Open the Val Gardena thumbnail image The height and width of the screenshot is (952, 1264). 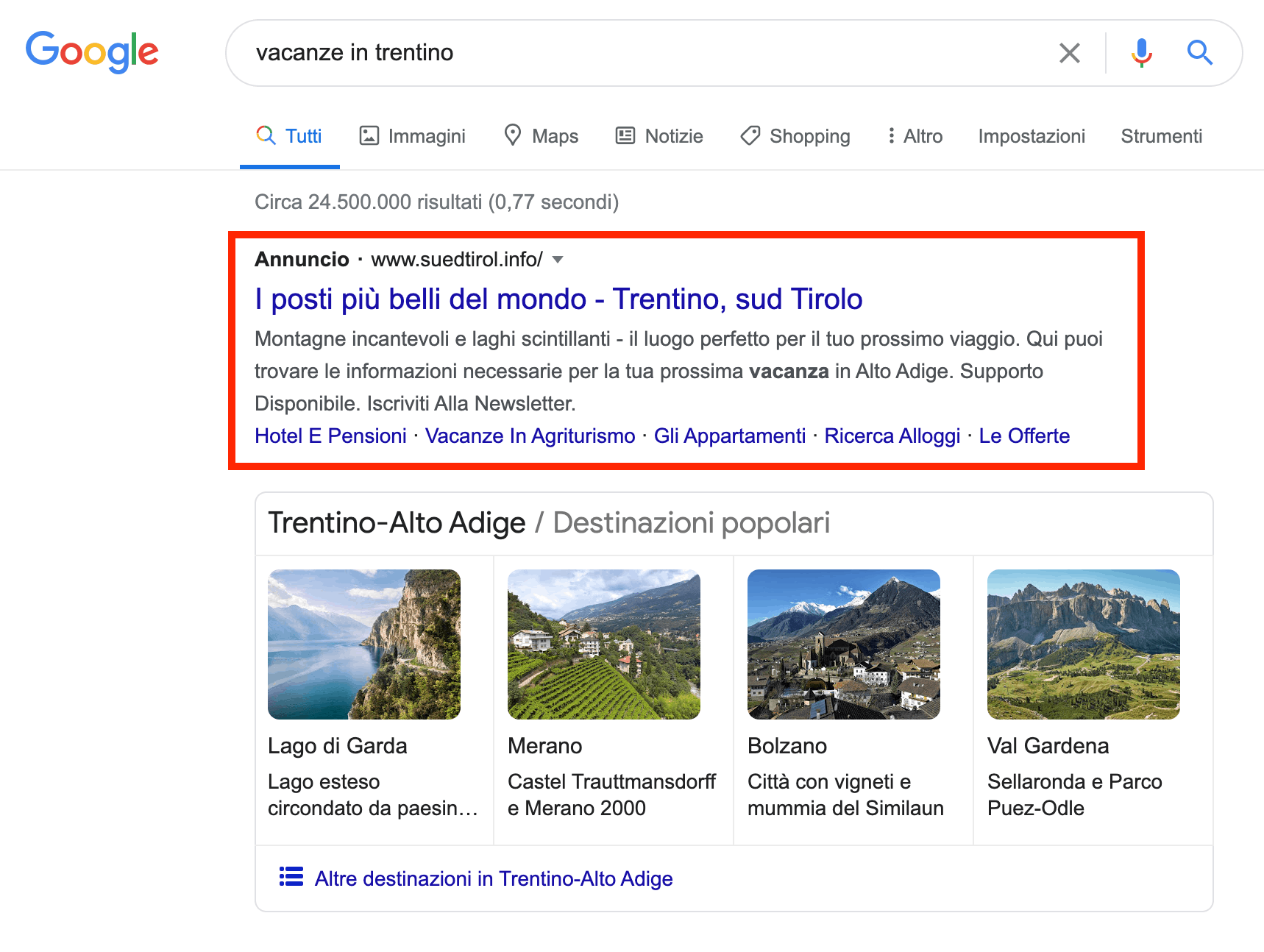click(1084, 644)
